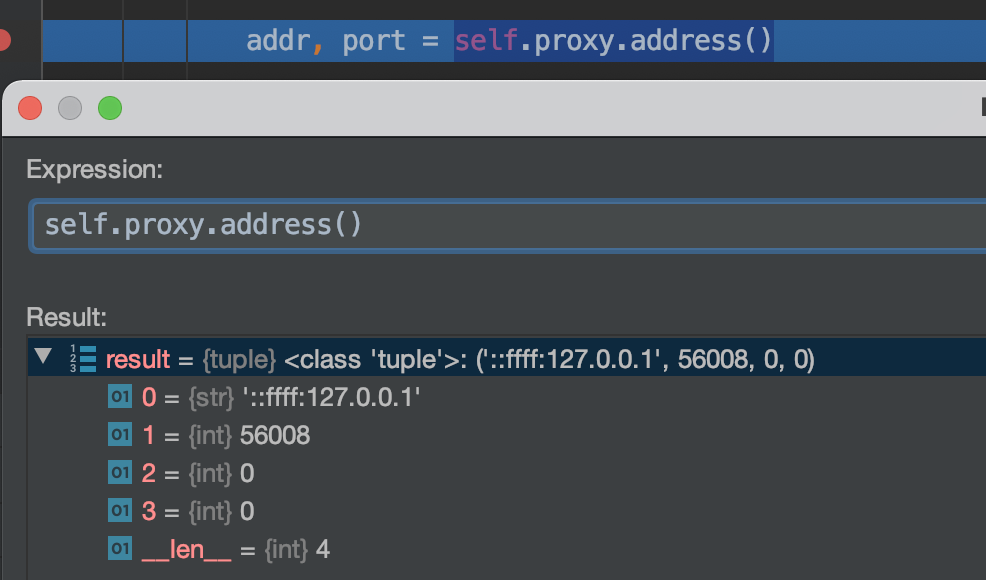
Task: Click the grey minimize traffic-light button
Action: pyautogui.click(x=70, y=108)
